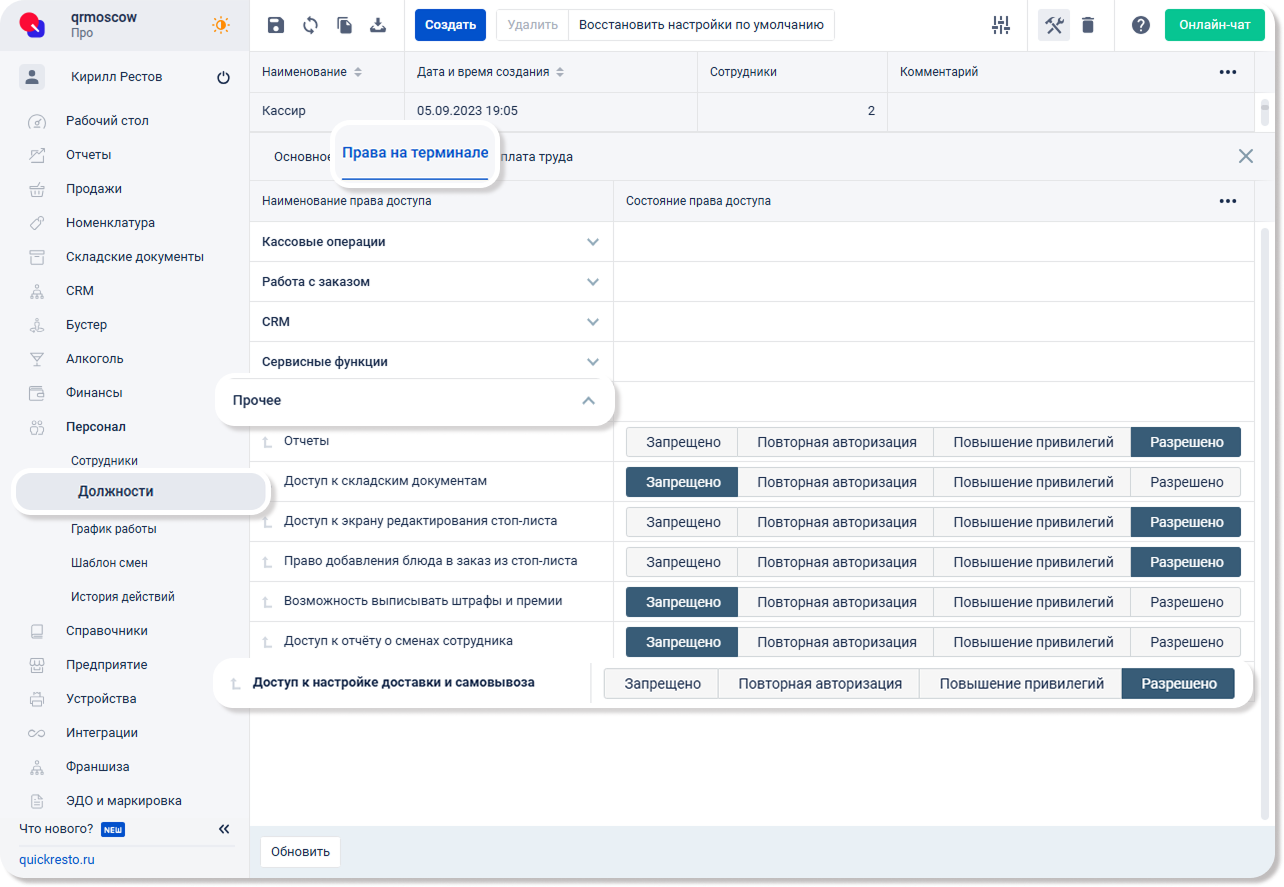Expand the Работа с заказом section
The width and height of the screenshot is (1284, 887).
593,282
